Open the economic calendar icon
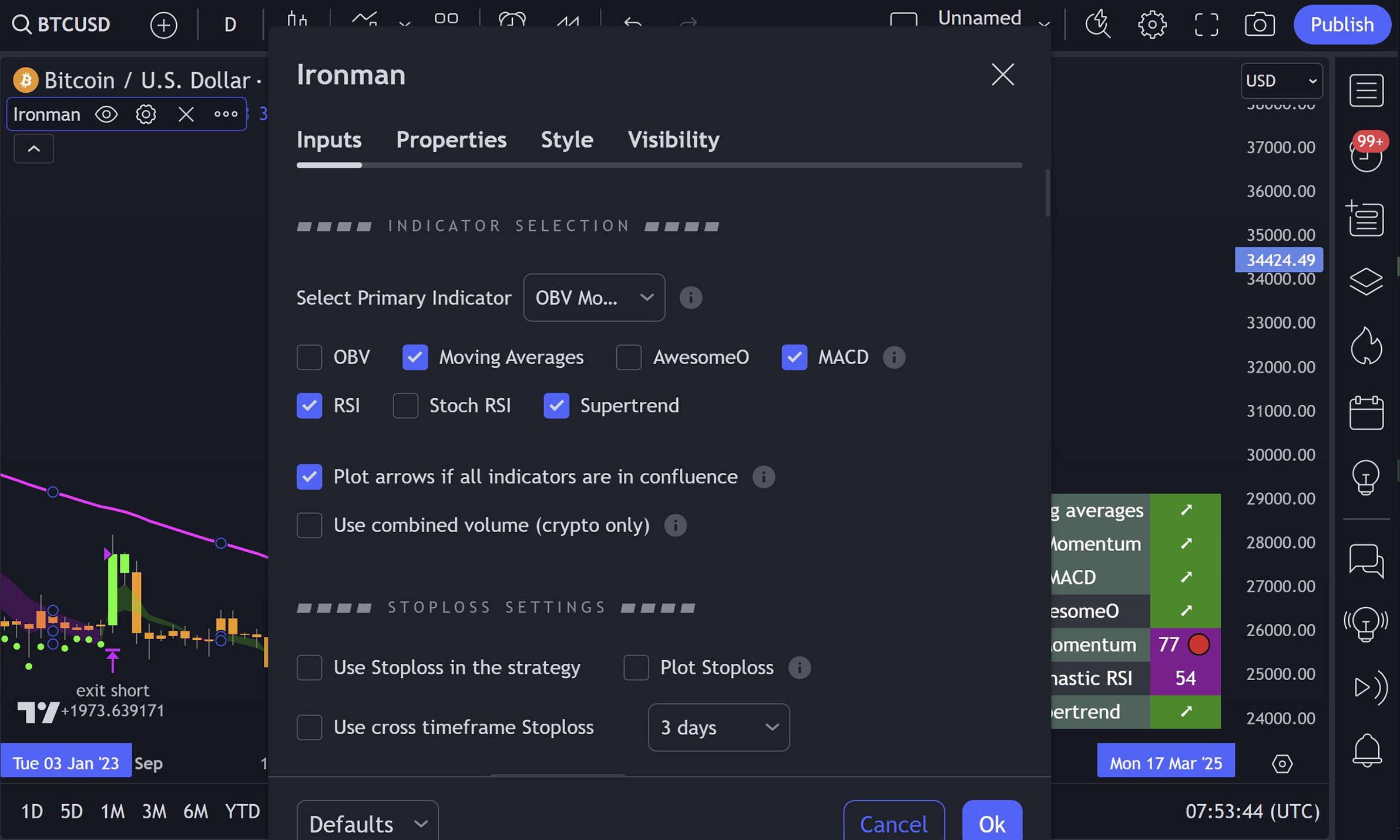Viewport: 1400px width, 840px height. pyautogui.click(x=1366, y=413)
